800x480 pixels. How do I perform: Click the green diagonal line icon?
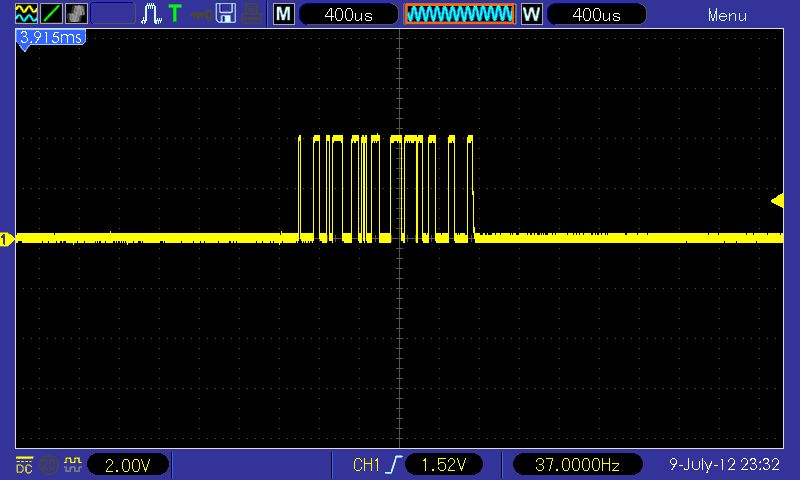click(x=51, y=14)
